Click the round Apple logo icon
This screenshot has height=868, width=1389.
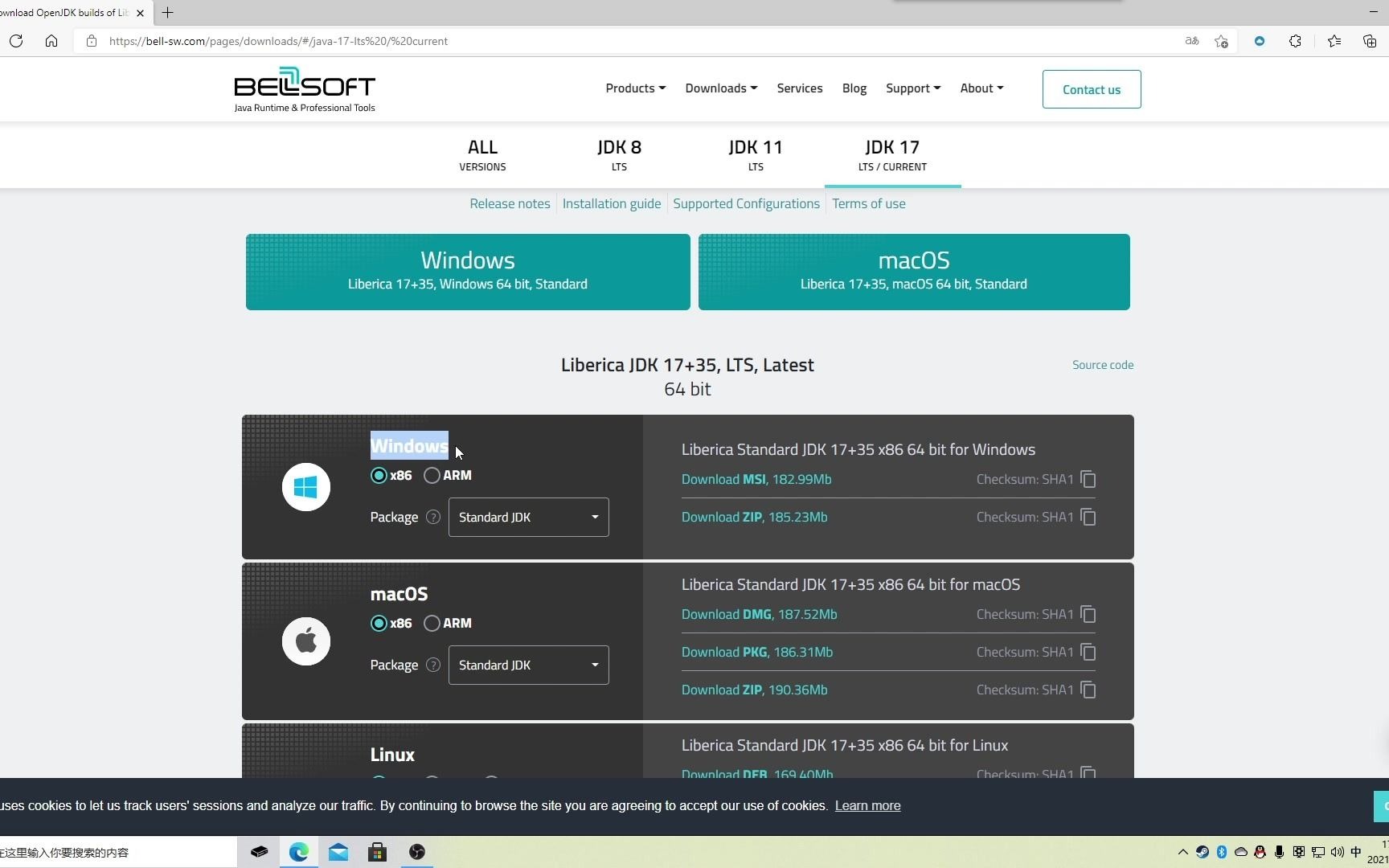pos(306,641)
